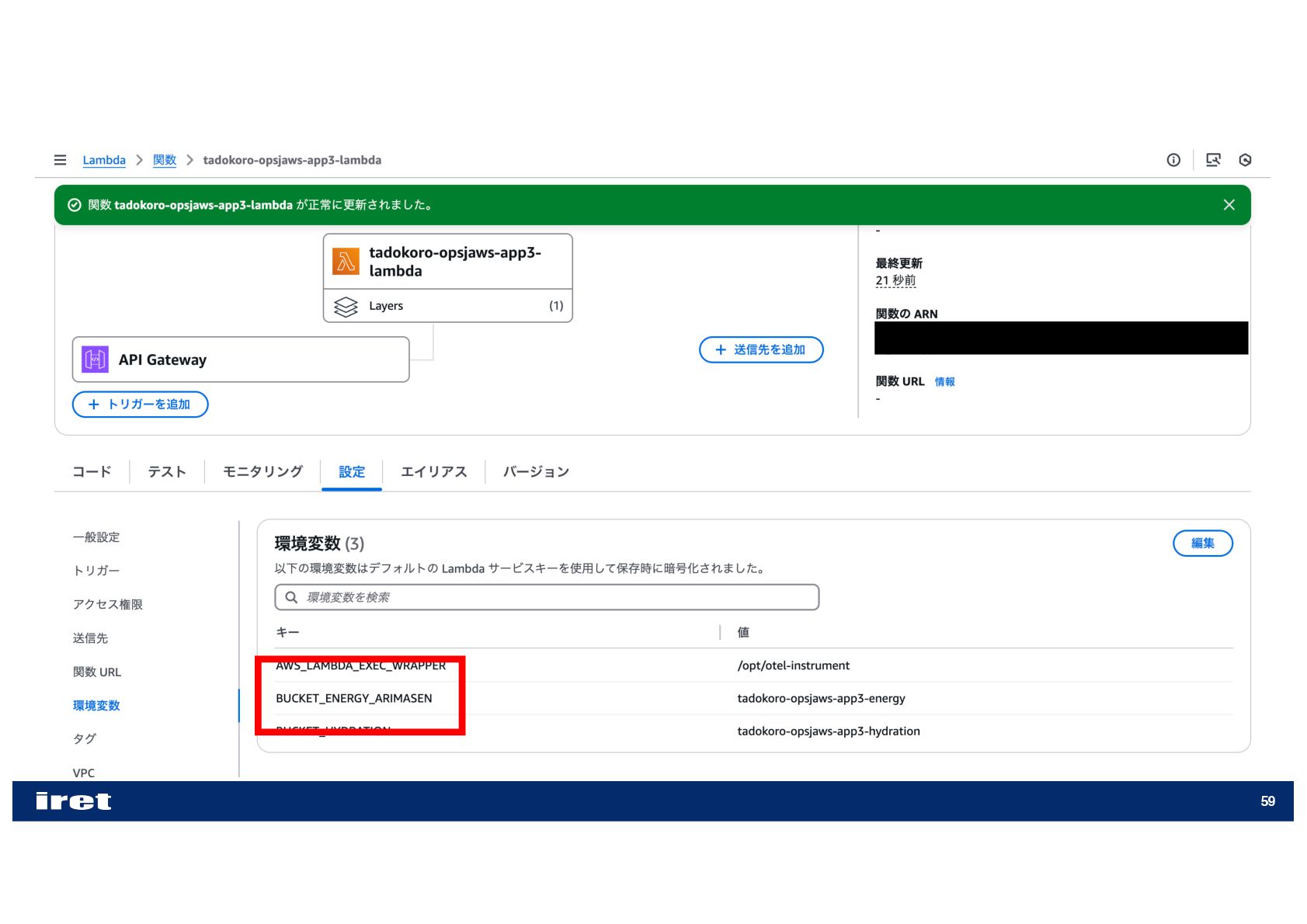This screenshot has height=924, width=1307.
Task: Click the info circle icon in header
Action: click(1173, 160)
